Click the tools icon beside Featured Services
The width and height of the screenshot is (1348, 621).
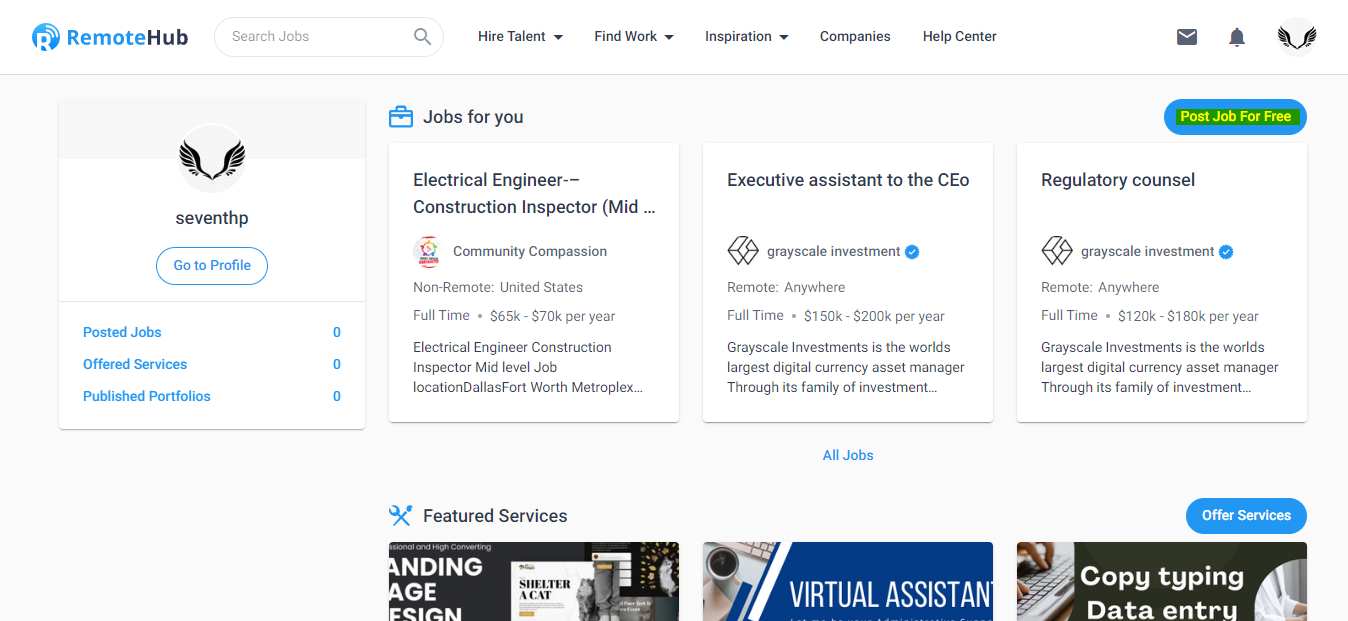[x=400, y=516]
